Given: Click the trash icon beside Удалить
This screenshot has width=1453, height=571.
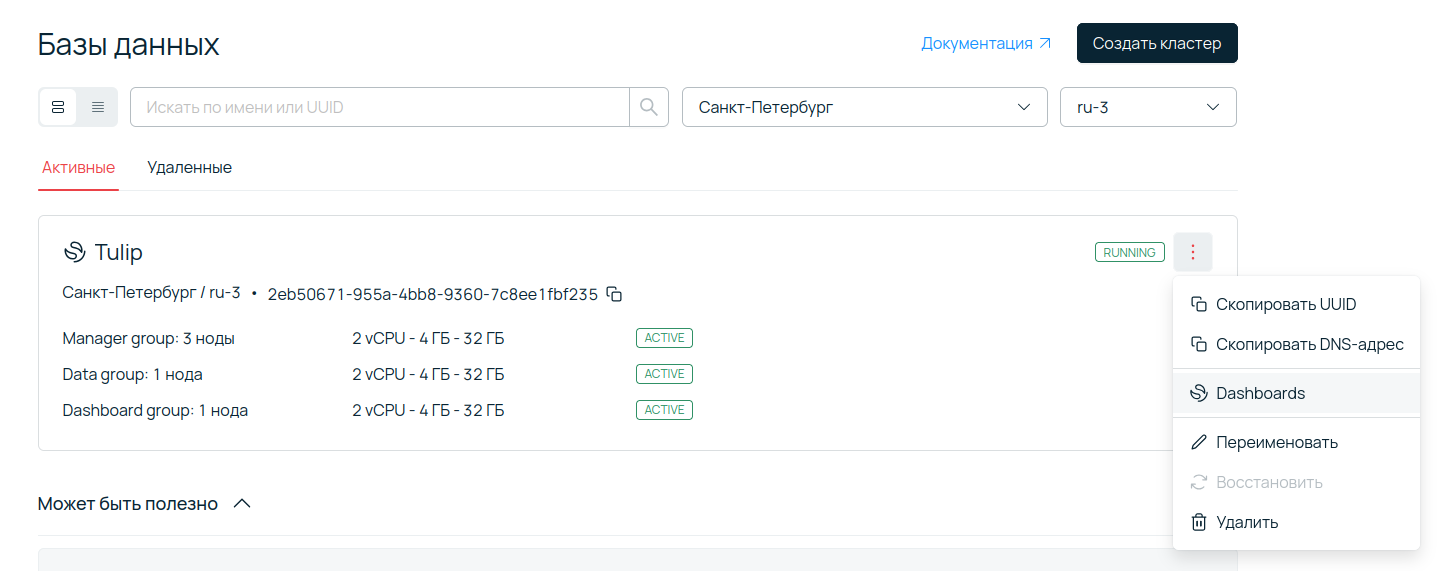Looking at the screenshot, I should [1198, 522].
